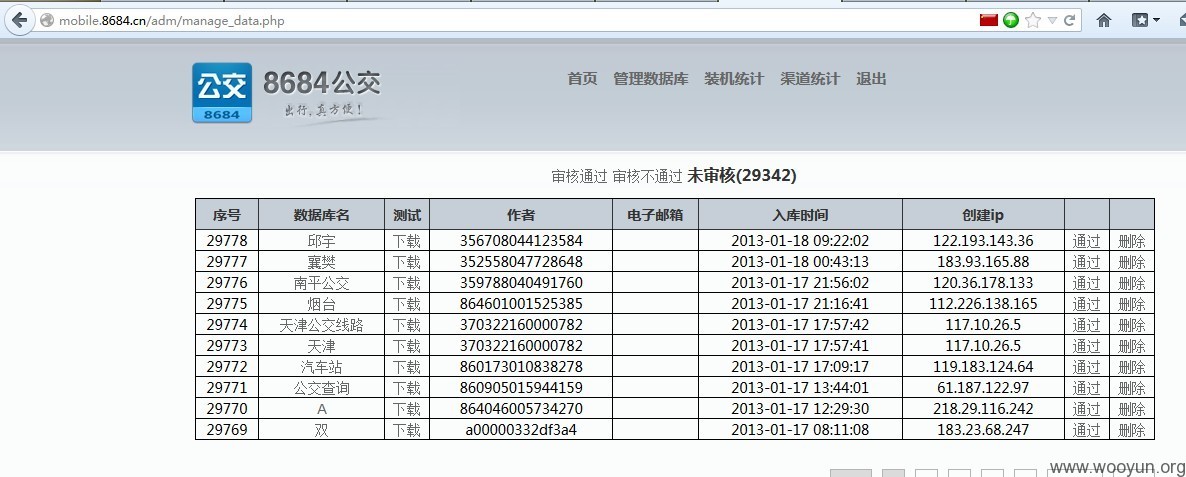
Task: Click the 序号 column header
Action: [x=227, y=215]
